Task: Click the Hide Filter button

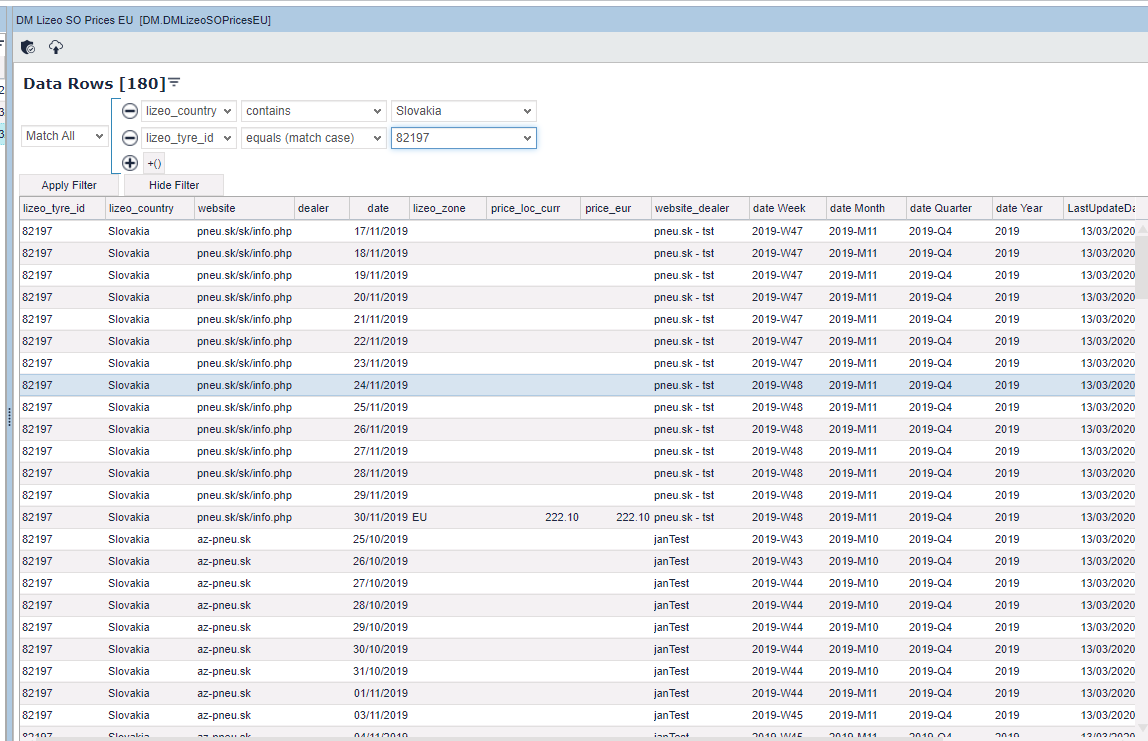Action: [x=174, y=185]
